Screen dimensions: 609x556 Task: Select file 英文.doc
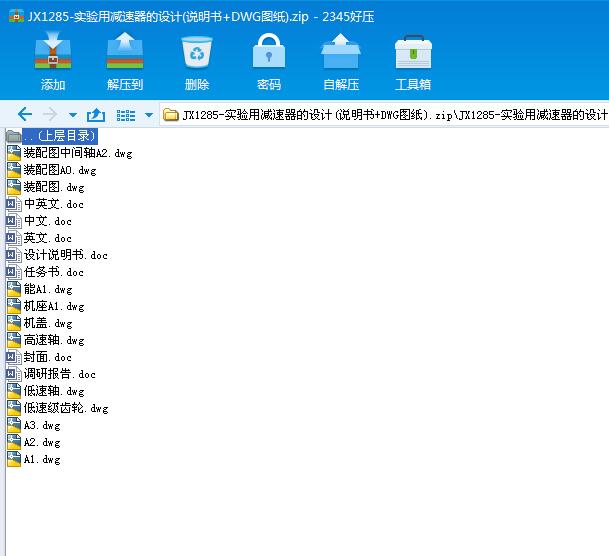tap(47, 238)
